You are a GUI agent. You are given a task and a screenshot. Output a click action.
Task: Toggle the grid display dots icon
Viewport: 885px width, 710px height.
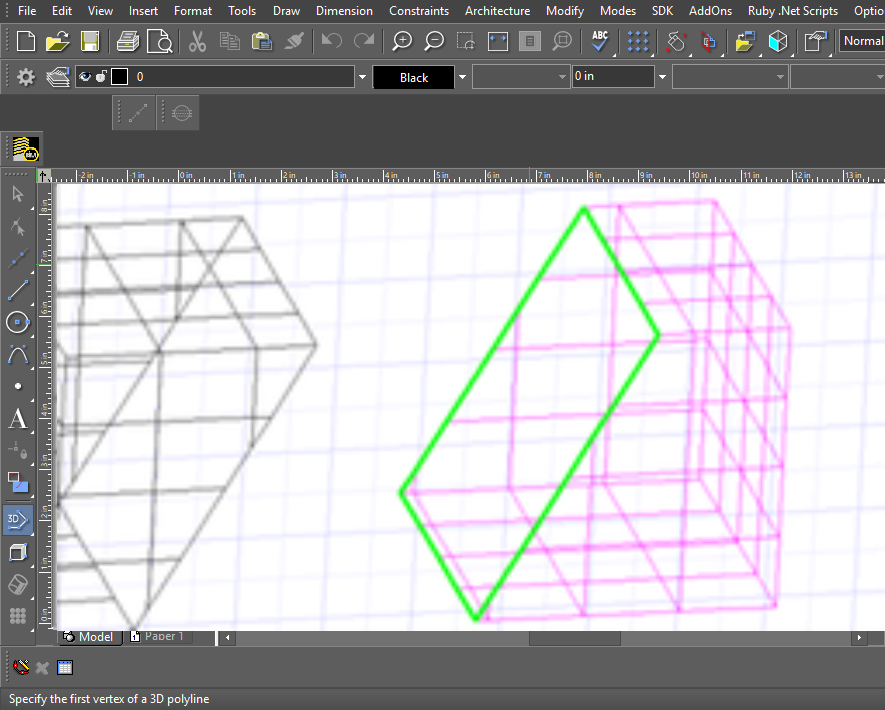pyautogui.click(x=638, y=41)
